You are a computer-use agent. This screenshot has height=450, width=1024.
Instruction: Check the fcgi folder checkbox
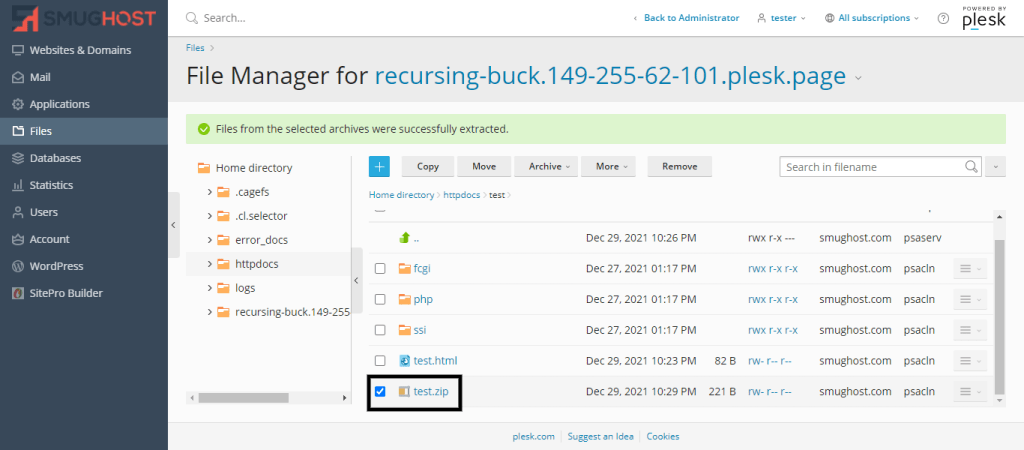(x=380, y=268)
